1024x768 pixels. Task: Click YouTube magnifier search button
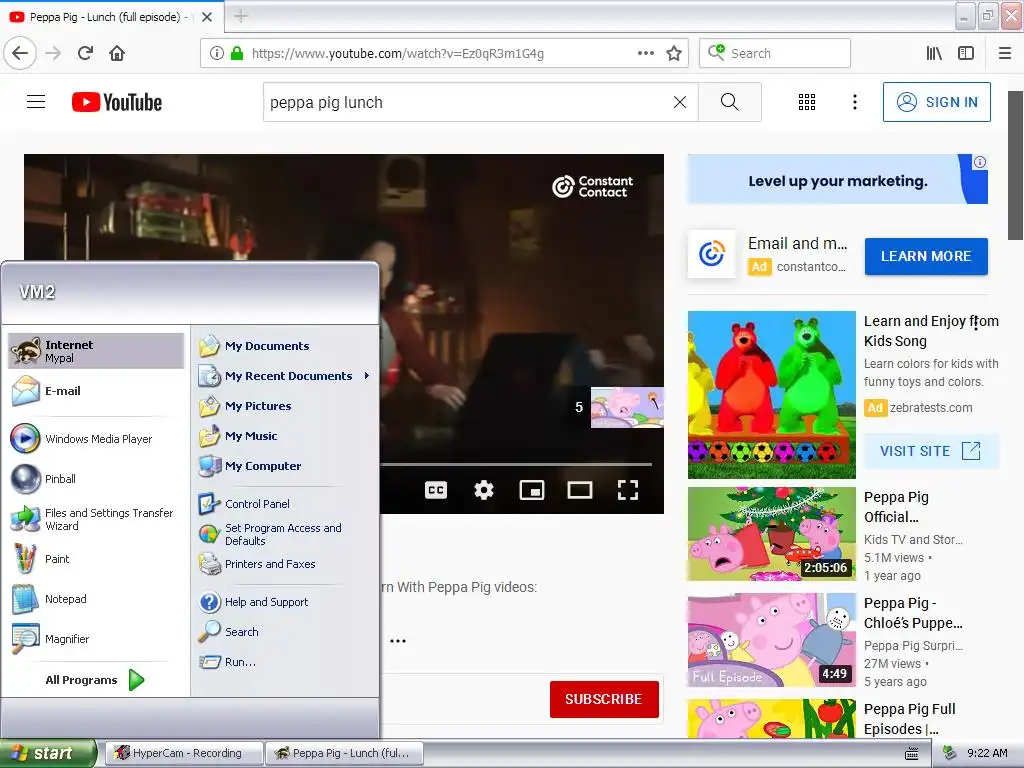coord(729,102)
